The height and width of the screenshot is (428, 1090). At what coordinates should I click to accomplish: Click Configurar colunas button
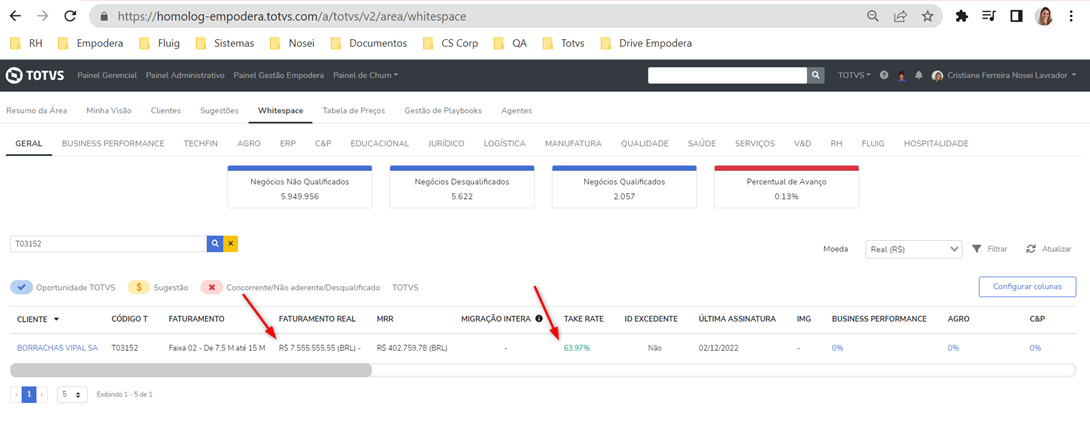1027,286
